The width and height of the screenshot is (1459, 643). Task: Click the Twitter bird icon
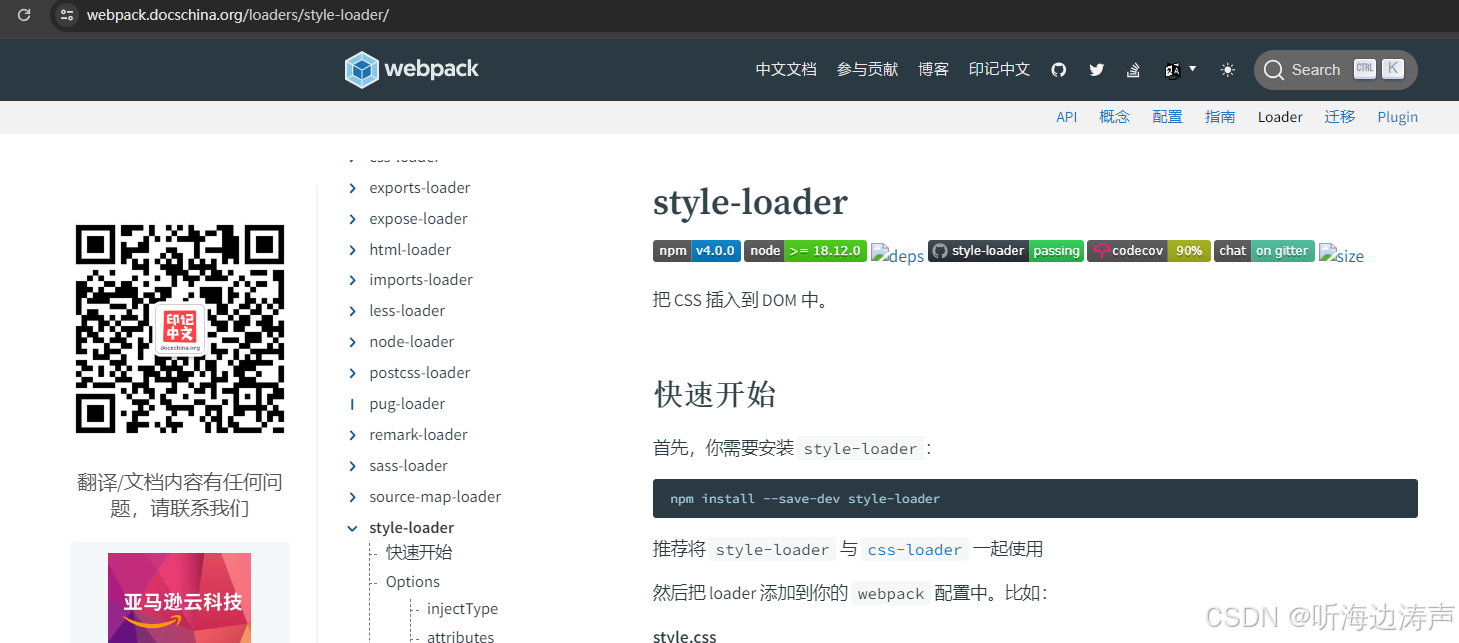click(1096, 69)
